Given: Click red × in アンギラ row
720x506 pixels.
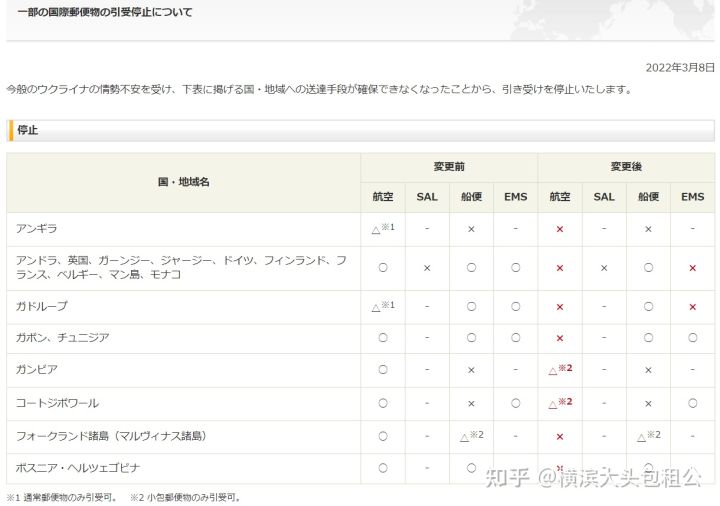Looking at the screenshot, I should (x=560, y=229).
